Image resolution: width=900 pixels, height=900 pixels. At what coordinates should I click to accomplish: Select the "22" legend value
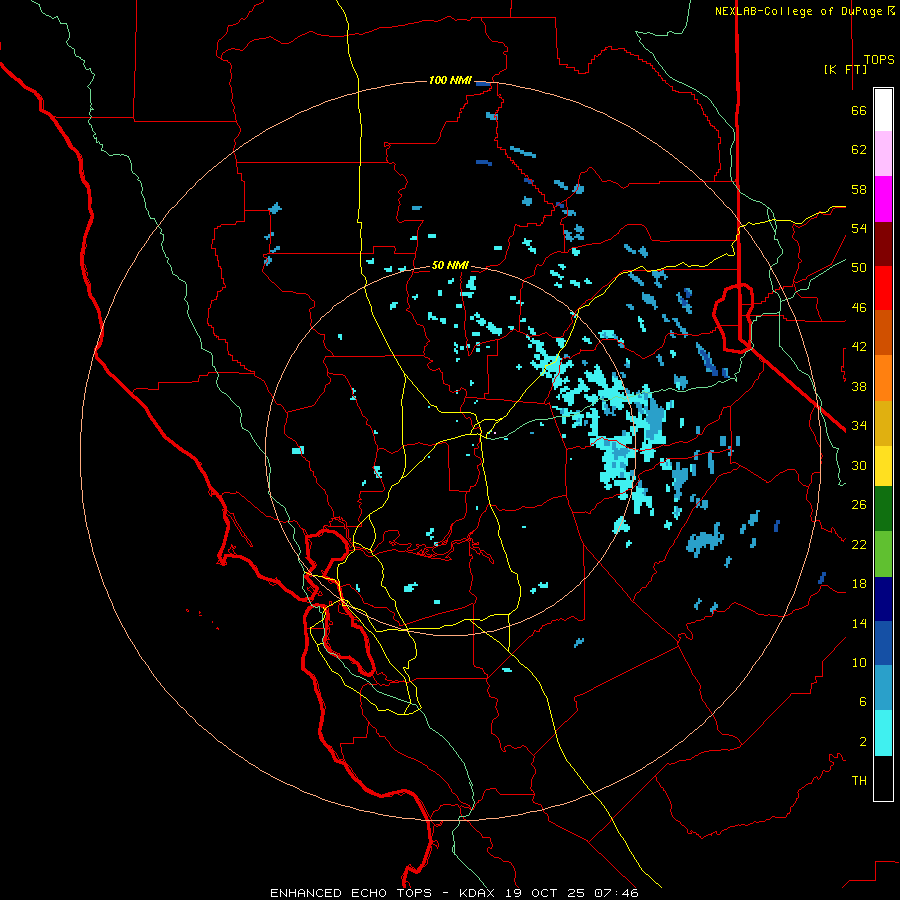[x=859, y=544]
